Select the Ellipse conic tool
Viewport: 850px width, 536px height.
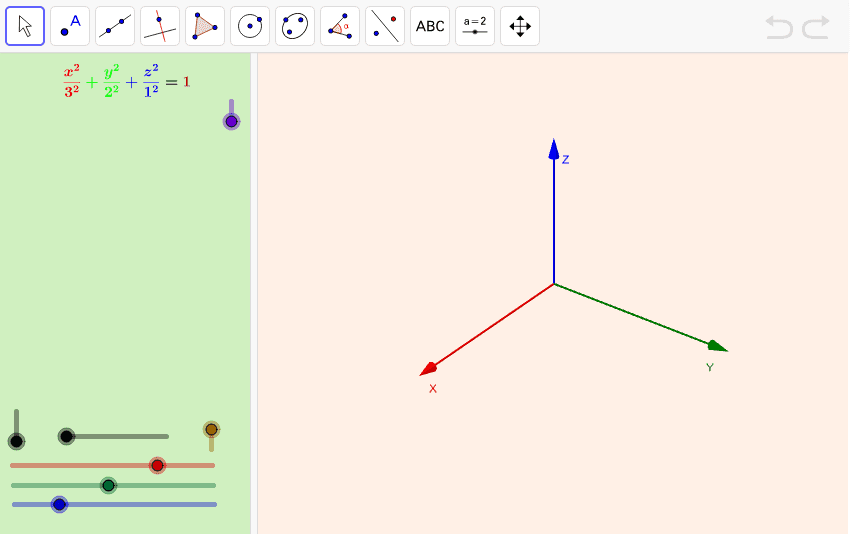click(295, 26)
